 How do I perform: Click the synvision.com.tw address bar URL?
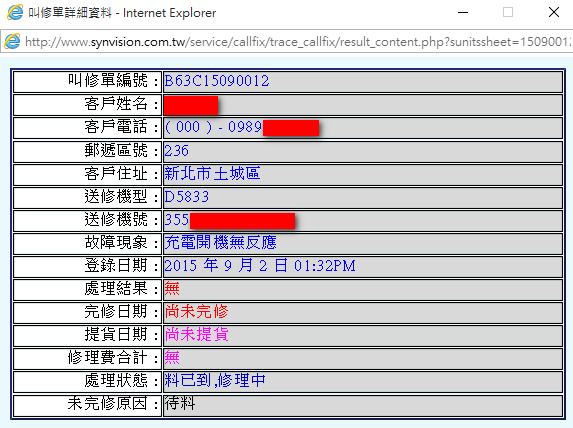tap(298, 42)
